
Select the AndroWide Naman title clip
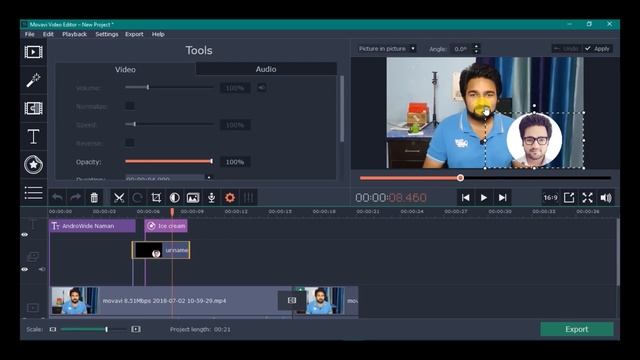click(93, 226)
